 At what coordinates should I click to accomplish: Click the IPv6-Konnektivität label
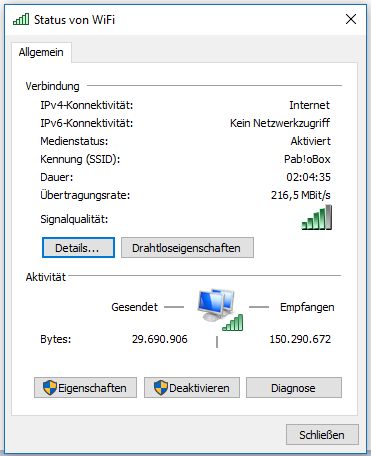87,123
